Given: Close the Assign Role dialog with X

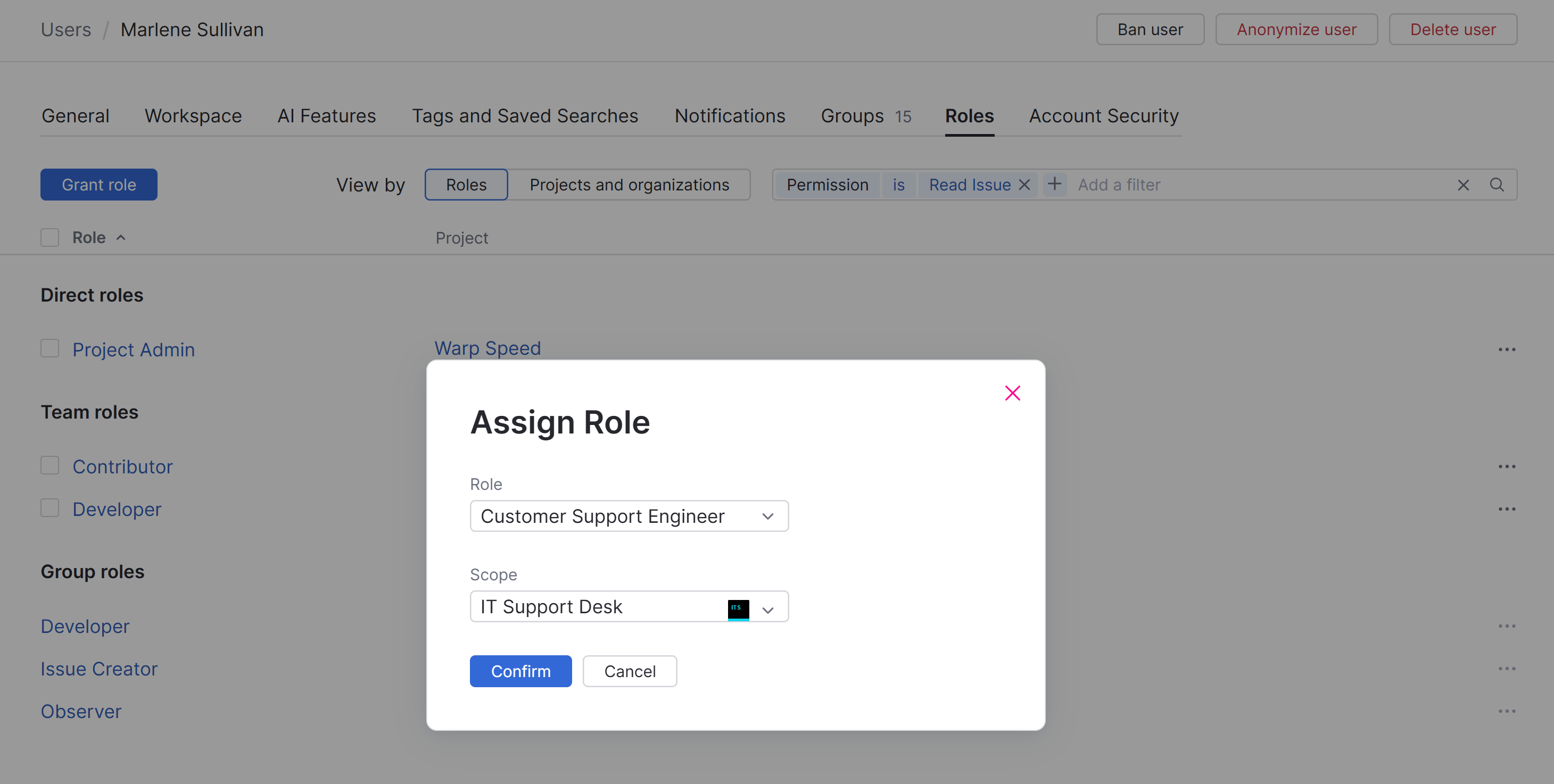Looking at the screenshot, I should (x=1012, y=393).
